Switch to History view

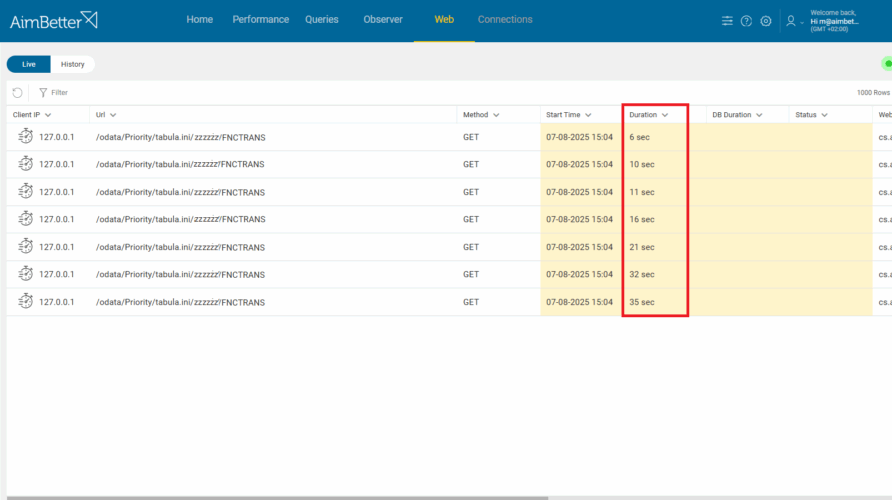[73, 64]
